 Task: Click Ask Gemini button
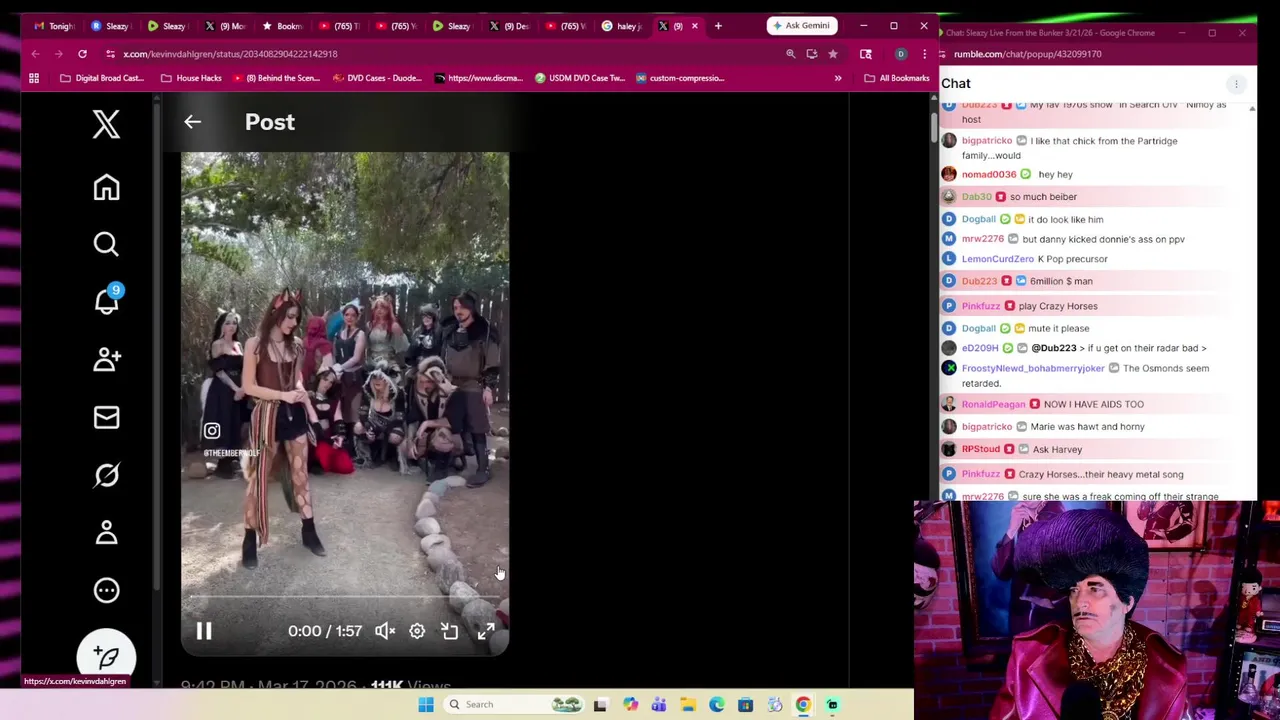tap(802, 25)
